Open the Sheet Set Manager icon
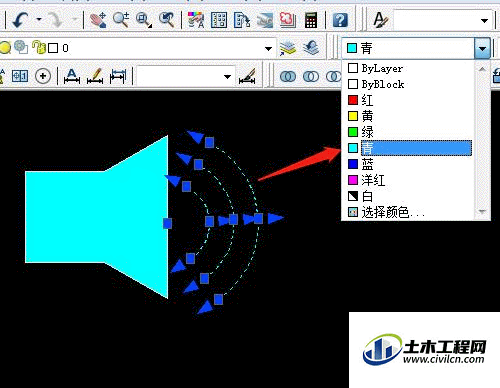 265,20
